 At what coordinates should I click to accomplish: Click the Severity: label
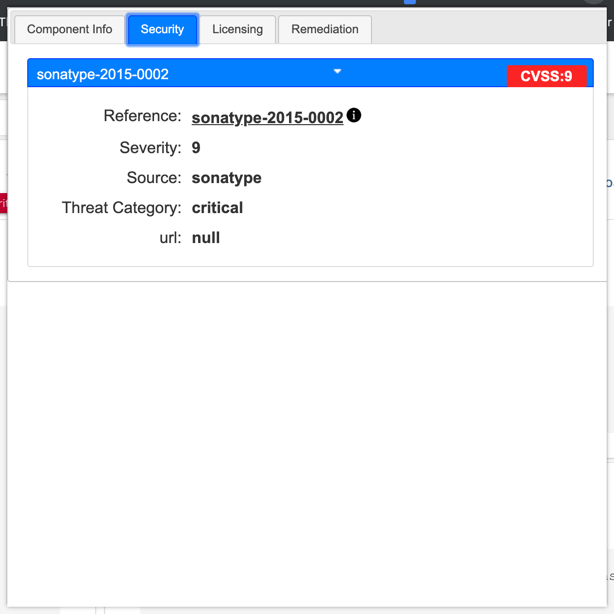(151, 148)
